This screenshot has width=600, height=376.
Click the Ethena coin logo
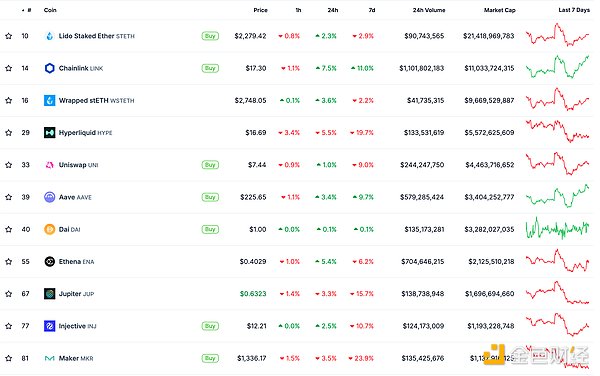coord(49,262)
